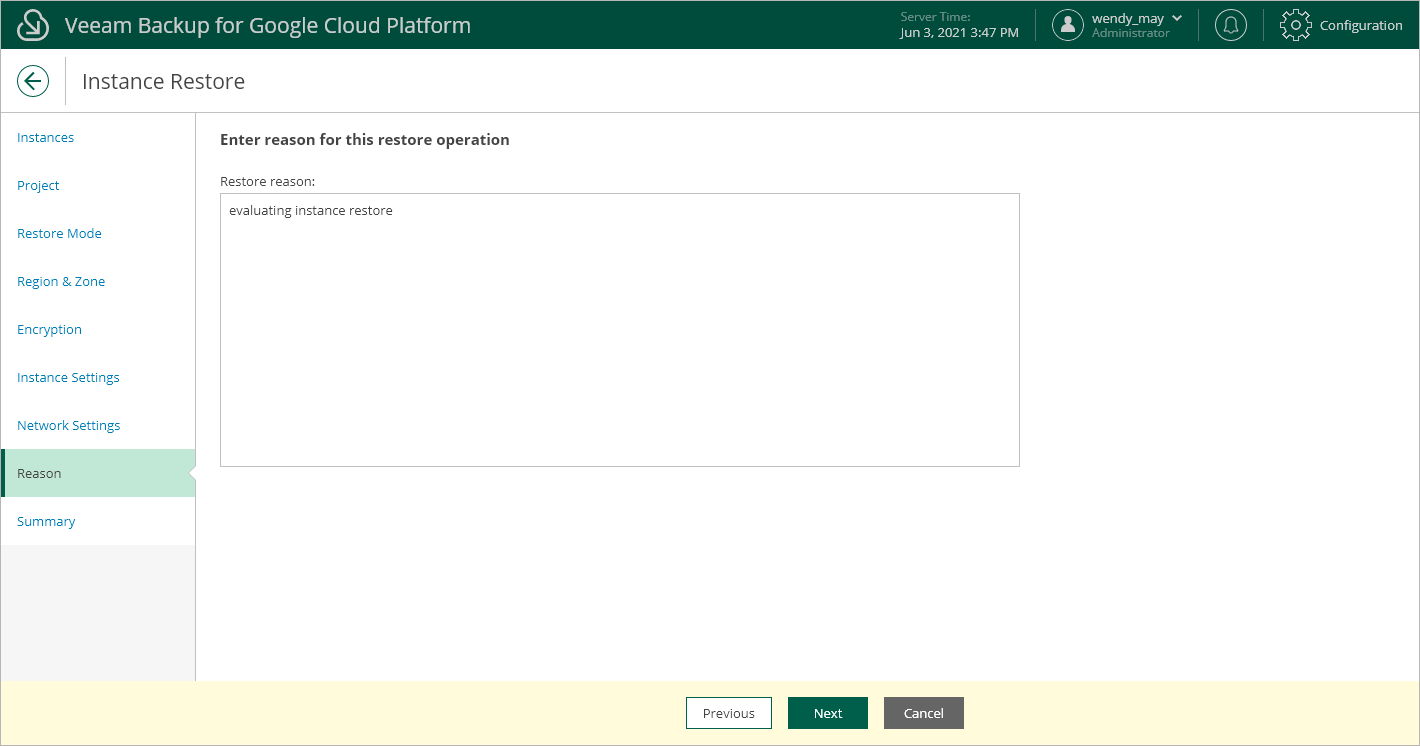Go back using the arrow icon
The image size is (1420, 746).
tap(33, 81)
